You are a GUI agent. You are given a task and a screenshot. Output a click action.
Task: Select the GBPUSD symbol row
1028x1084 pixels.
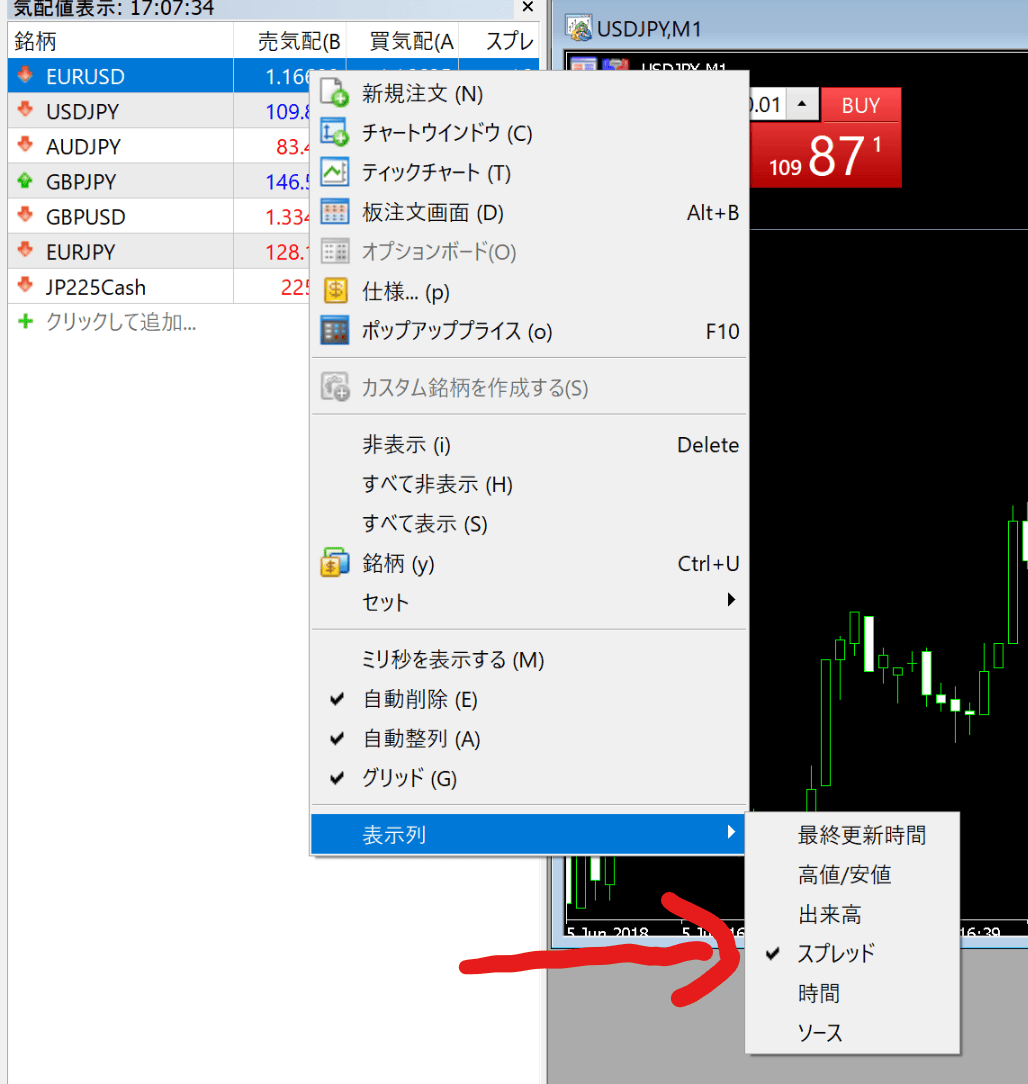[x=159, y=216]
